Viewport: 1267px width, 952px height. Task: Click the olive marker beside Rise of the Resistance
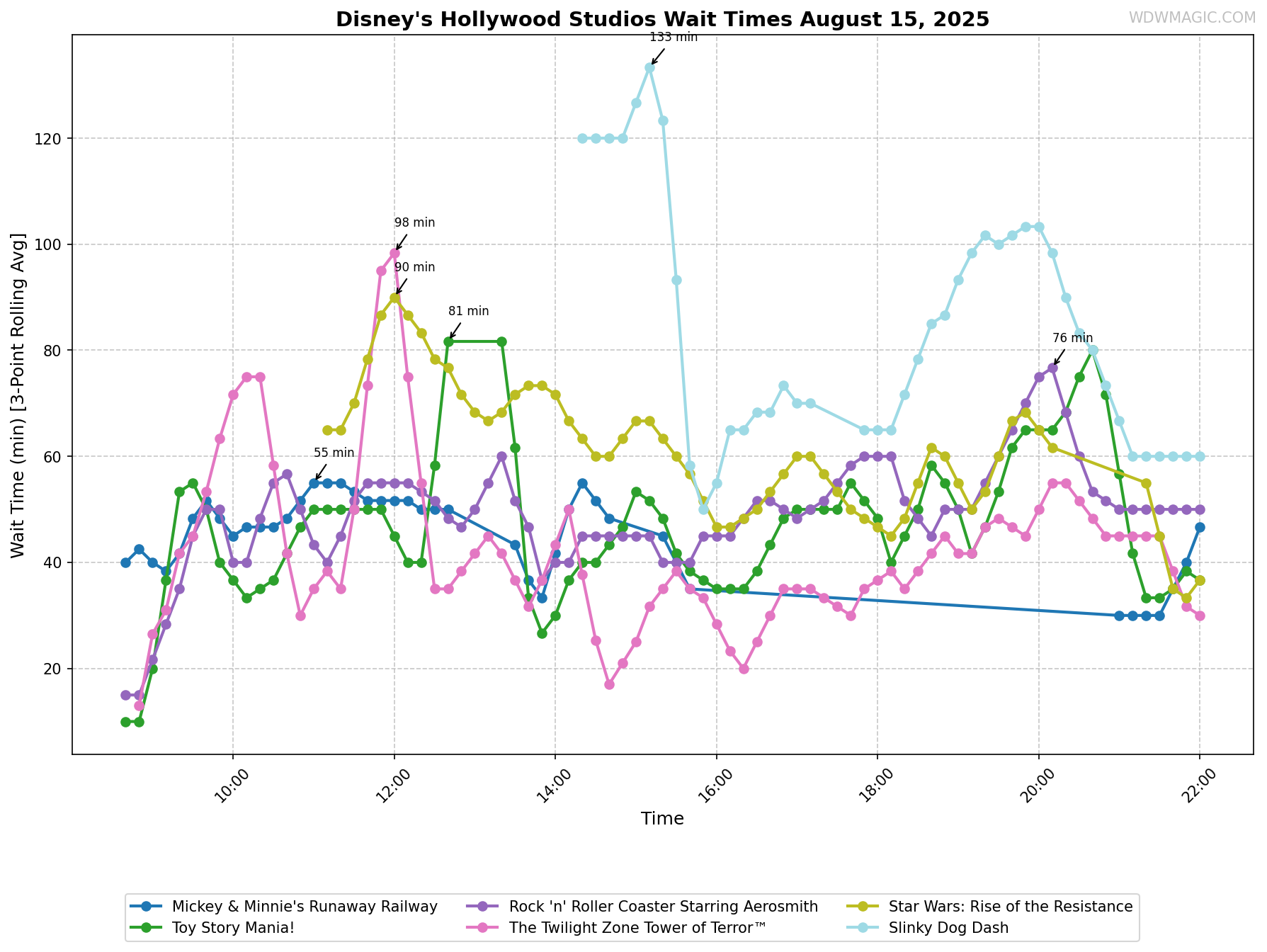[x=863, y=907]
